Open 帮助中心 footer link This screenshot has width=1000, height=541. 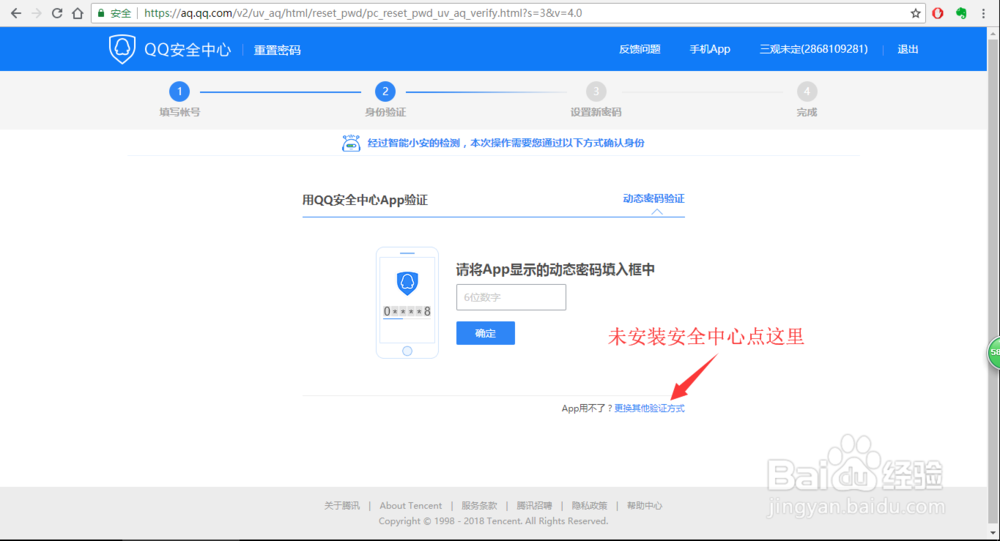click(645, 505)
